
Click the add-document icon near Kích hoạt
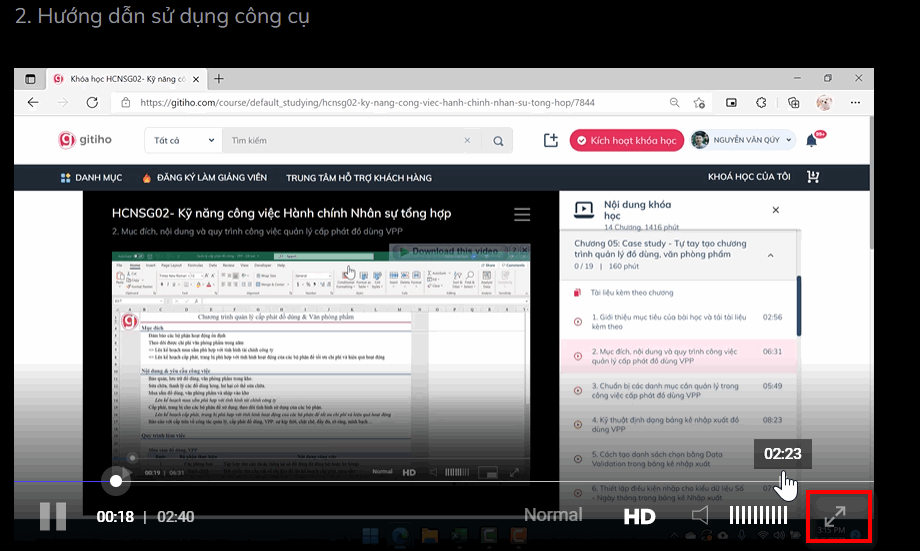tap(550, 140)
